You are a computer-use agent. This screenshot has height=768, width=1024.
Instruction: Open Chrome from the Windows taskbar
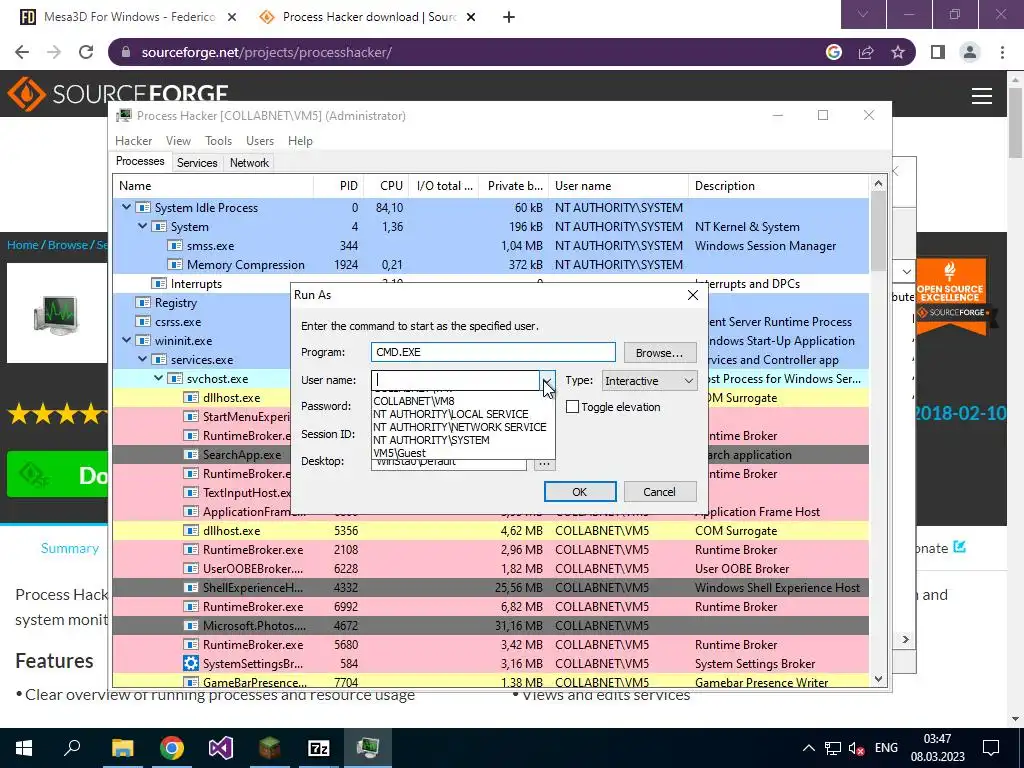172,748
